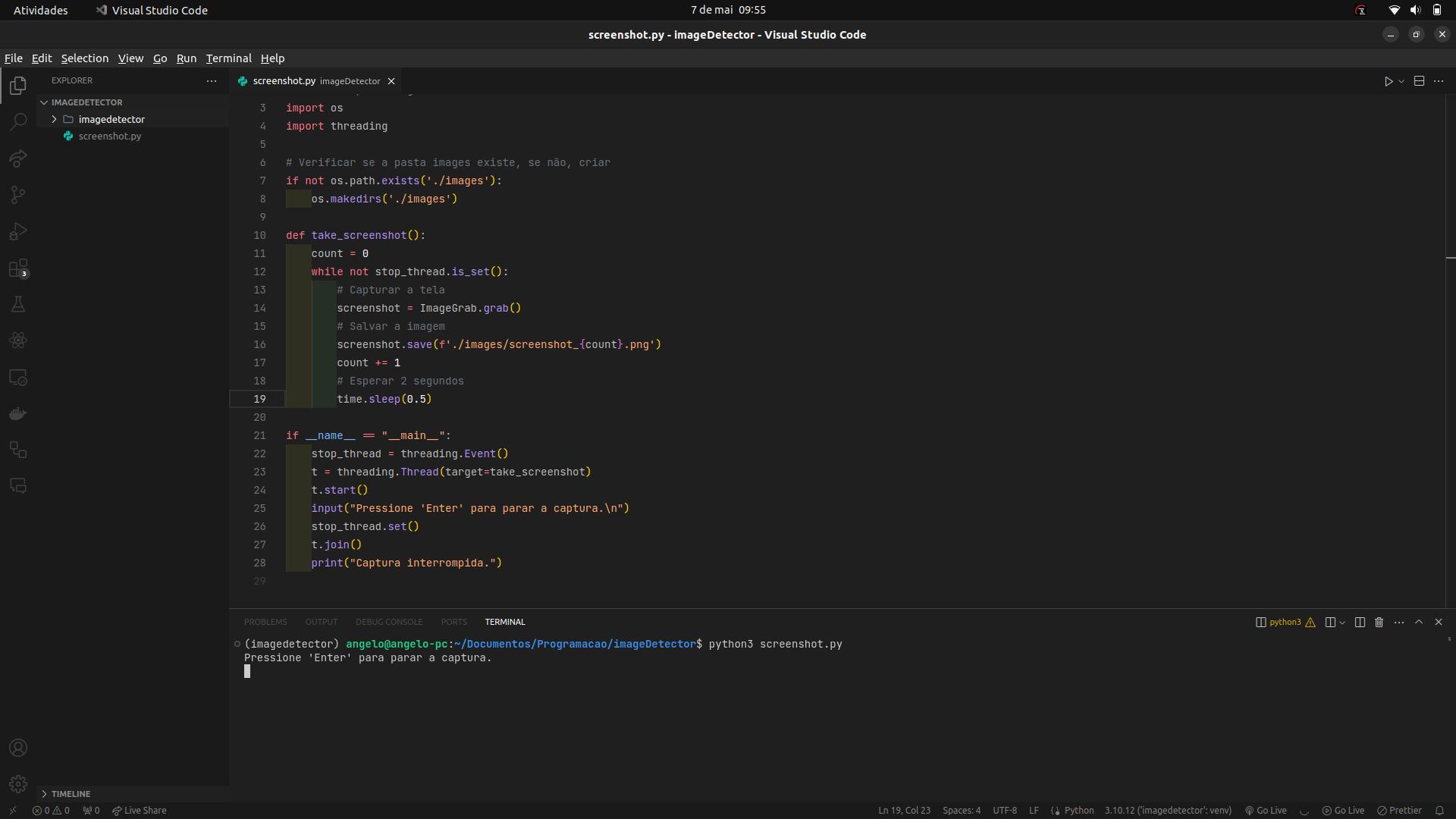1456x819 pixels.
Task: Click Prettier in the status bar
Action: [1400, 810]
